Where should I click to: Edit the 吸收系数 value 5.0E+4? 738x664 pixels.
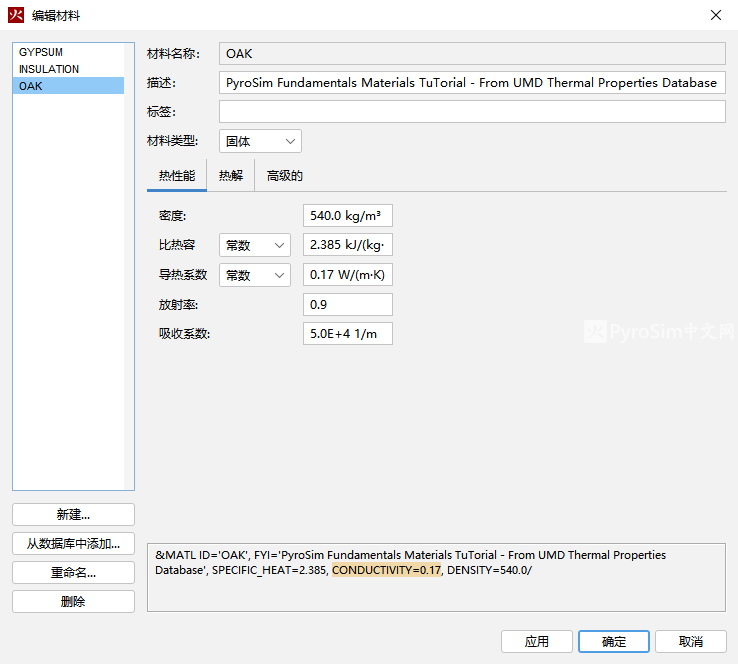tap(348, 334)
